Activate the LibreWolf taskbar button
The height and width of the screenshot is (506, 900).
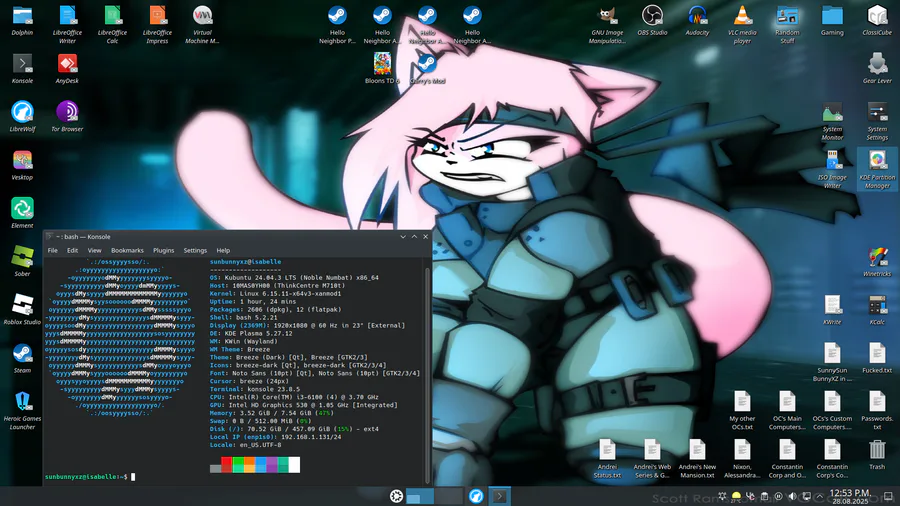[x=476, y=496]
